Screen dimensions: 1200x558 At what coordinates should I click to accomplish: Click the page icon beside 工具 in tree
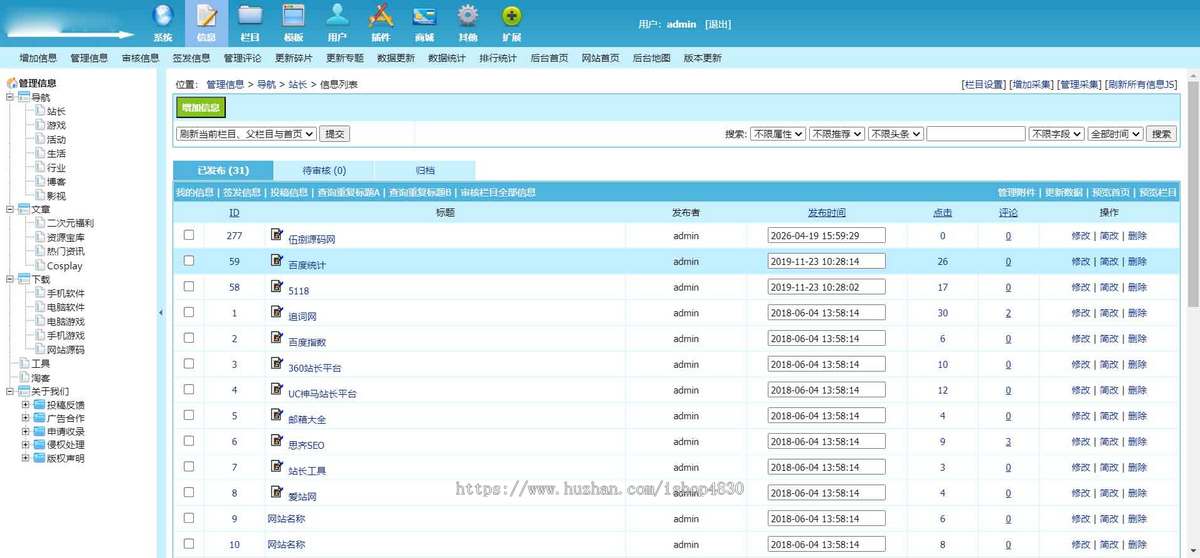[x=24, y=364]
